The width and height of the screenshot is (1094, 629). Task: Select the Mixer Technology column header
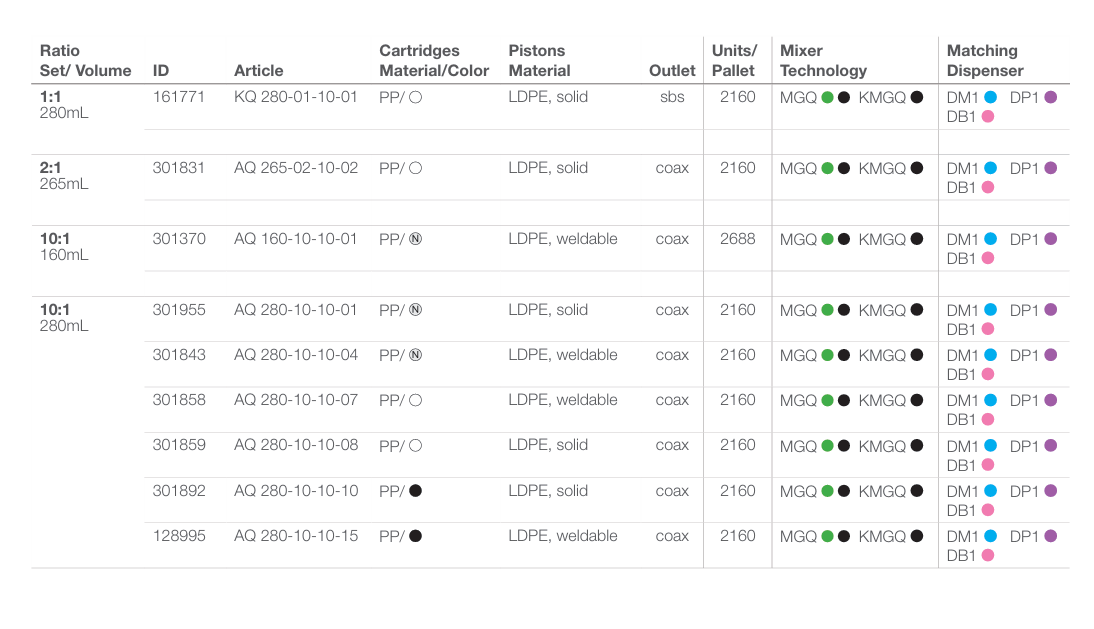coord(823,61)
